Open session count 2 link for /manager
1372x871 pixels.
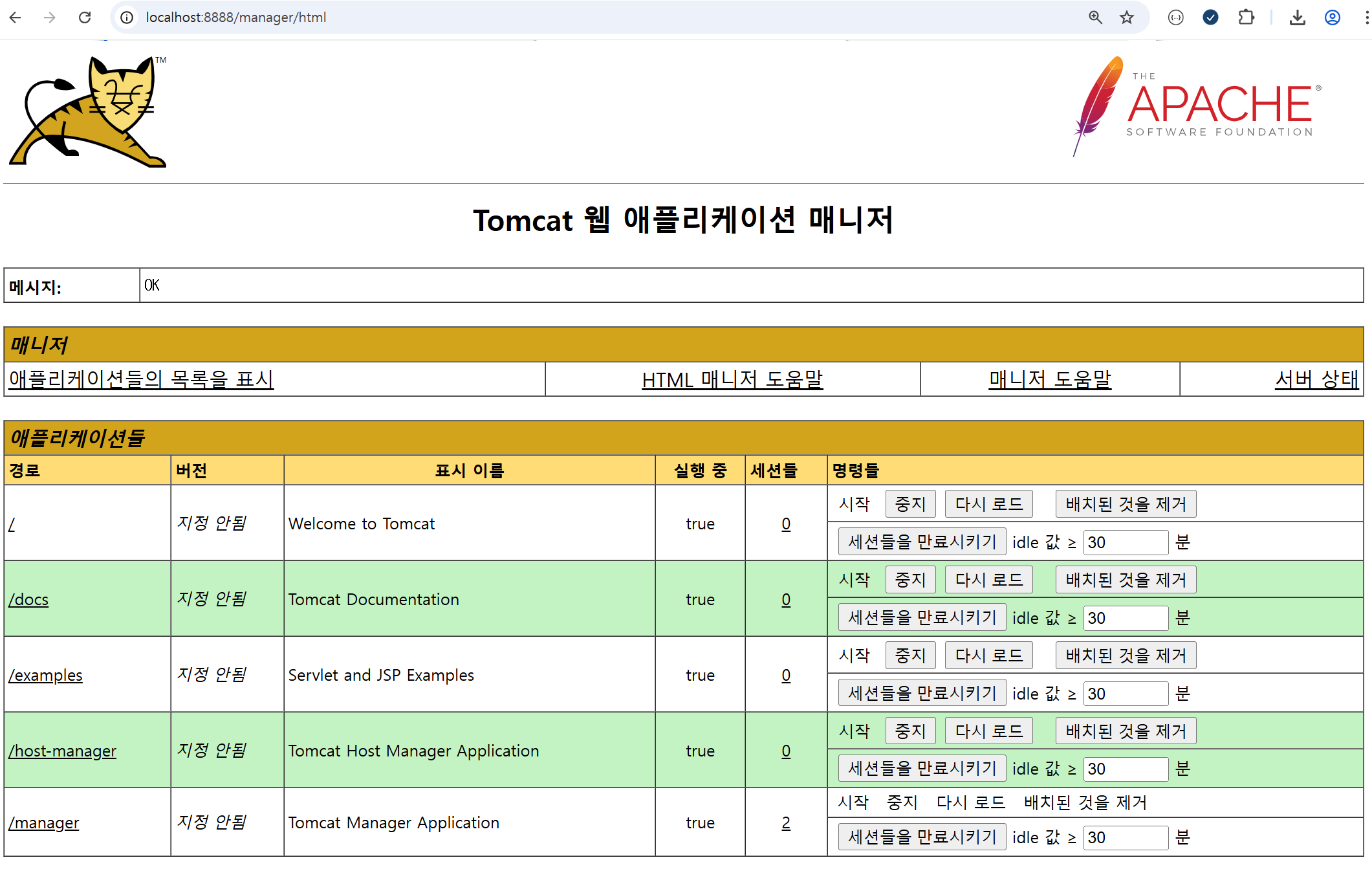point(786,822)
